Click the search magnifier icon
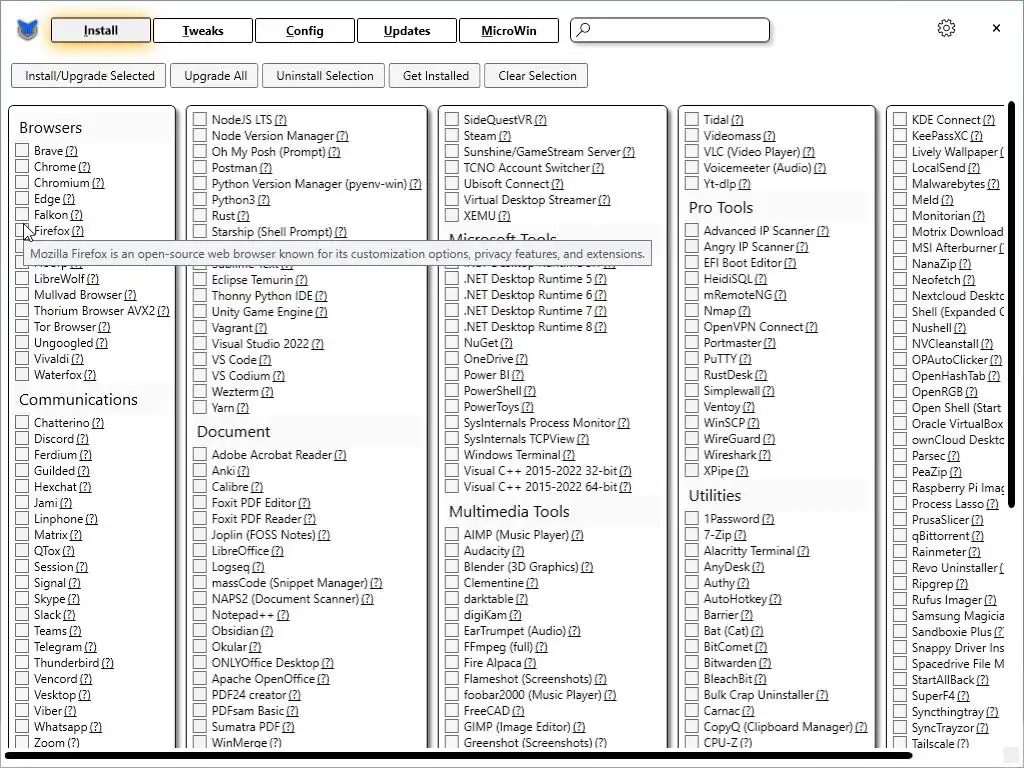 pos(584,29)
